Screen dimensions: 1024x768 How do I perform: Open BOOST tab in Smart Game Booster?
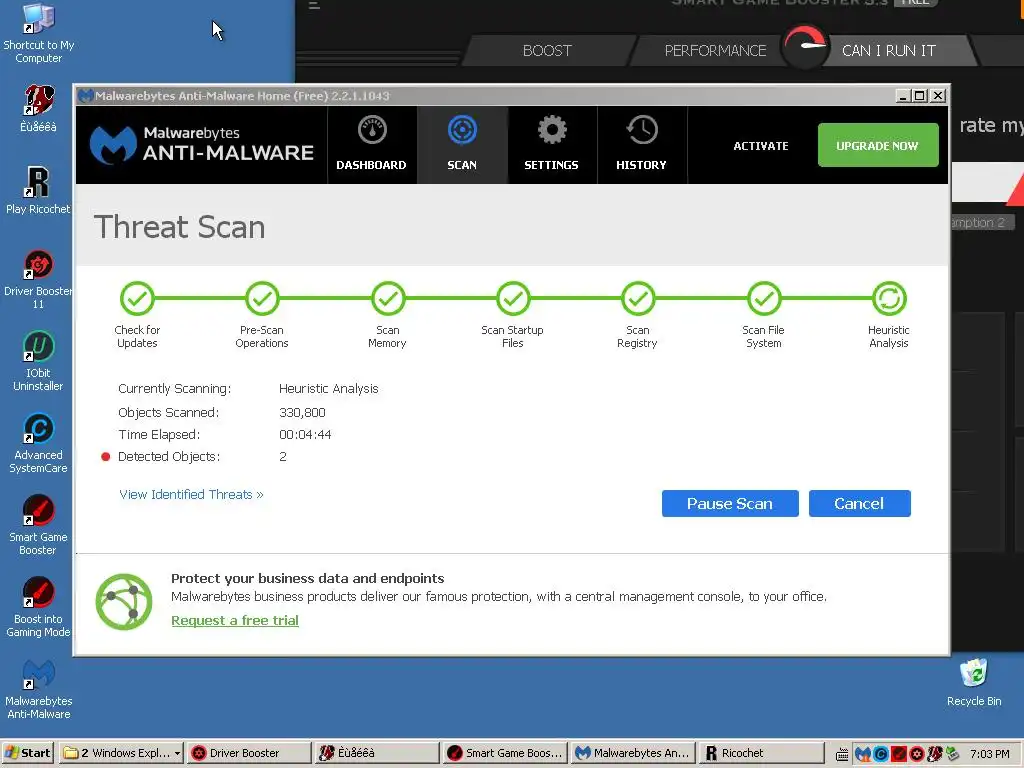pos(547,51)
